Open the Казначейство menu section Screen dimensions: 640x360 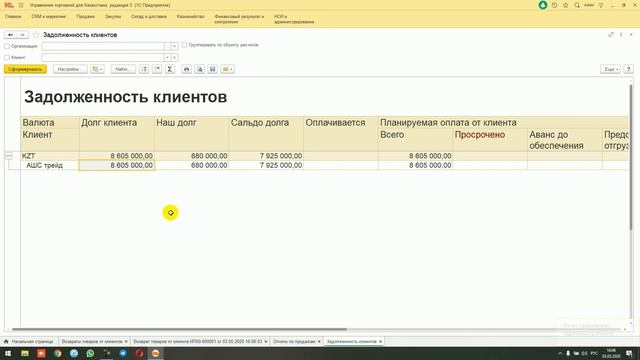click(x=191, y=17)
